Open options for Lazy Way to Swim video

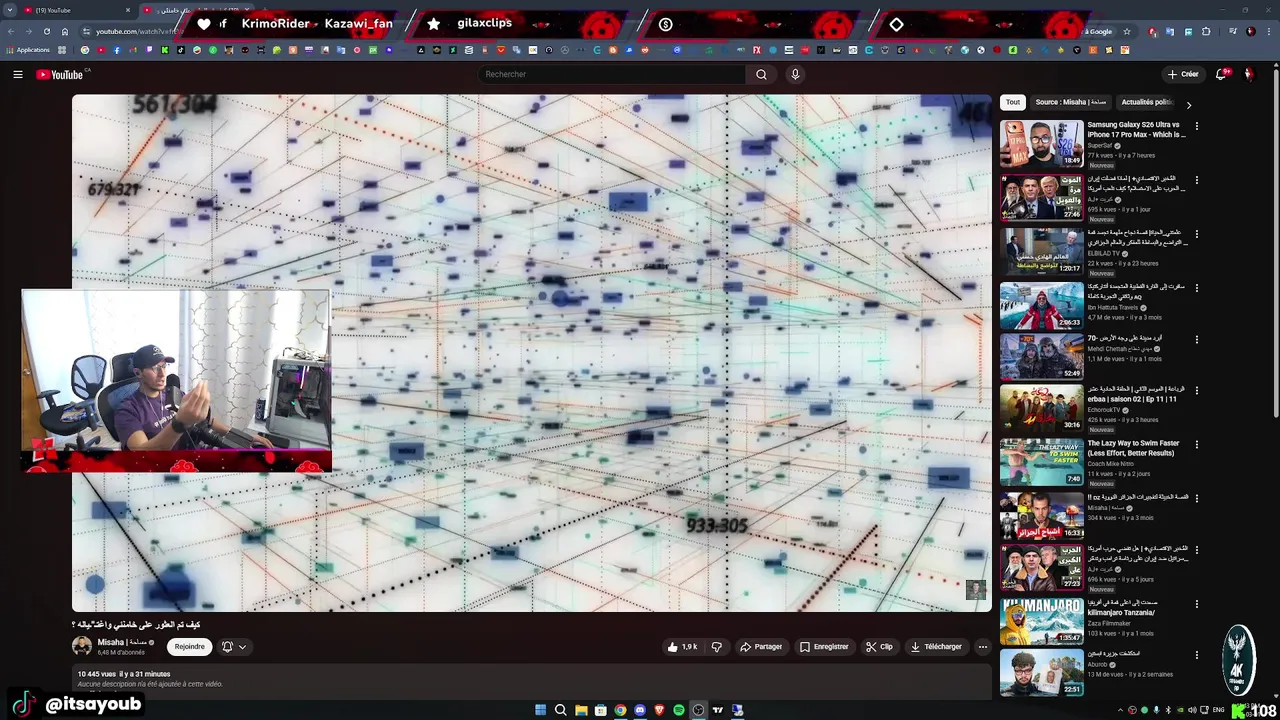coord(1196,444)
